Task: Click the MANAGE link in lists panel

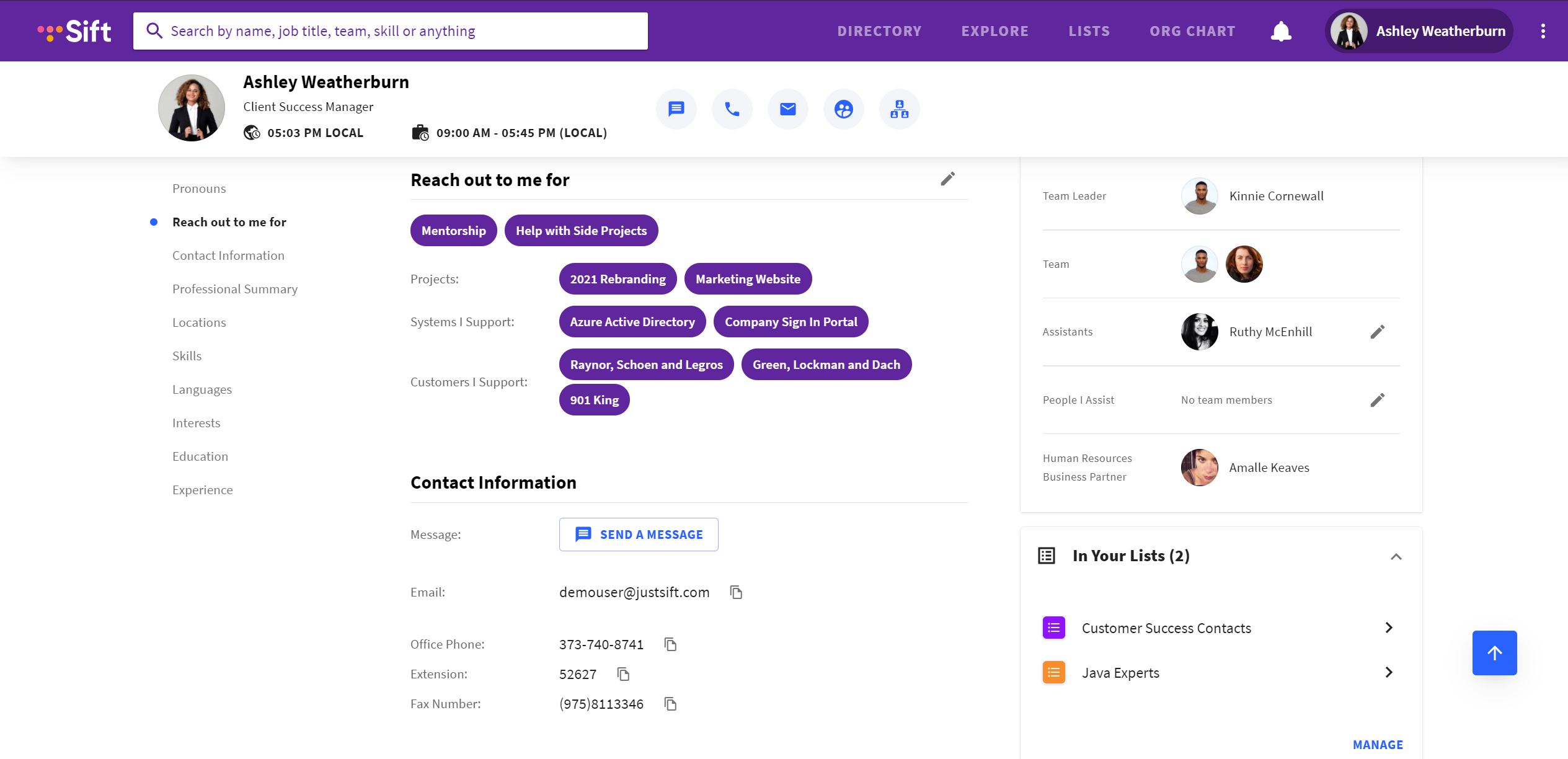Action: tap(1377, 744)
